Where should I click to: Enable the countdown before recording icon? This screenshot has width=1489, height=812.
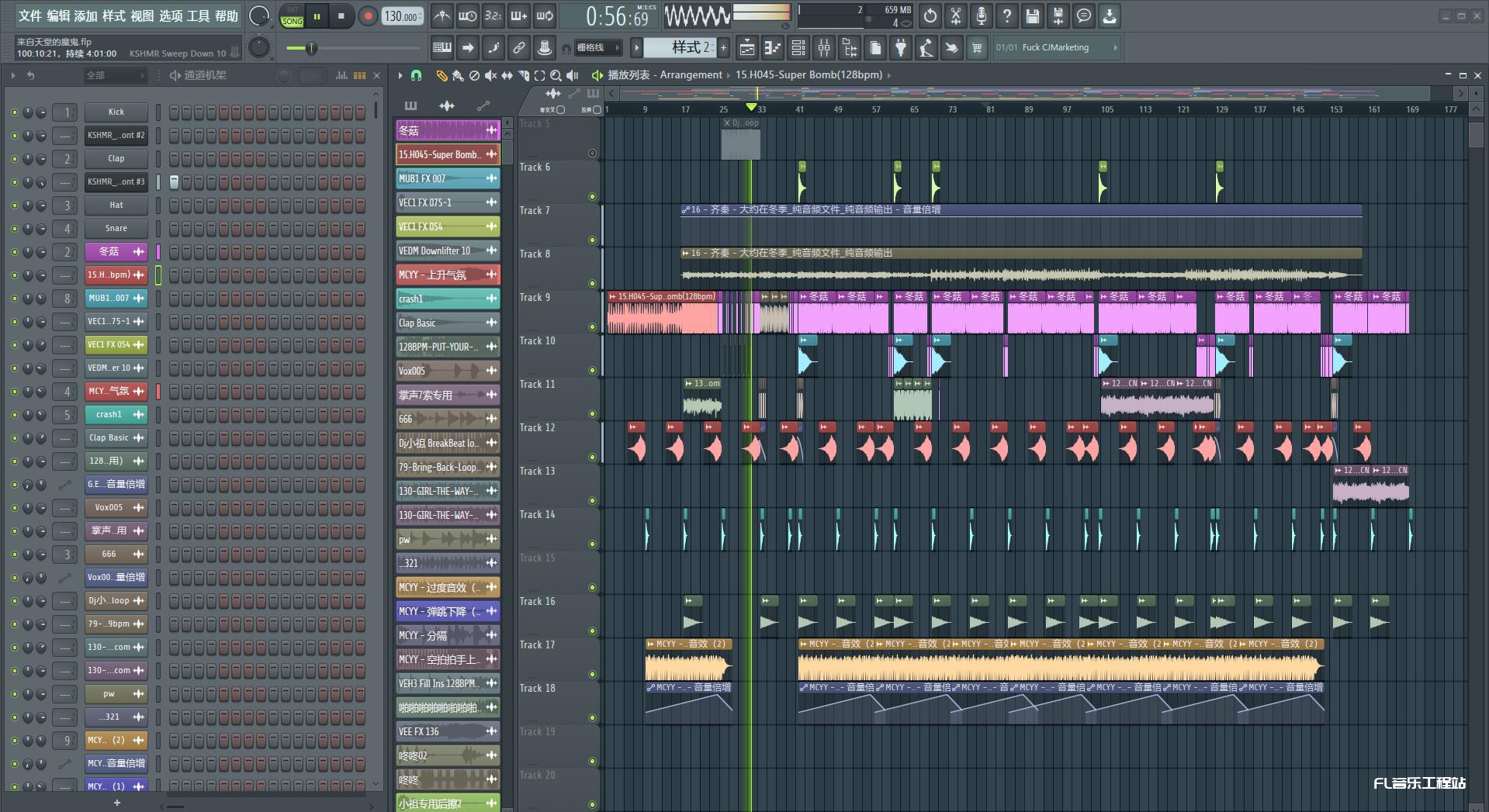pos(493,16)
